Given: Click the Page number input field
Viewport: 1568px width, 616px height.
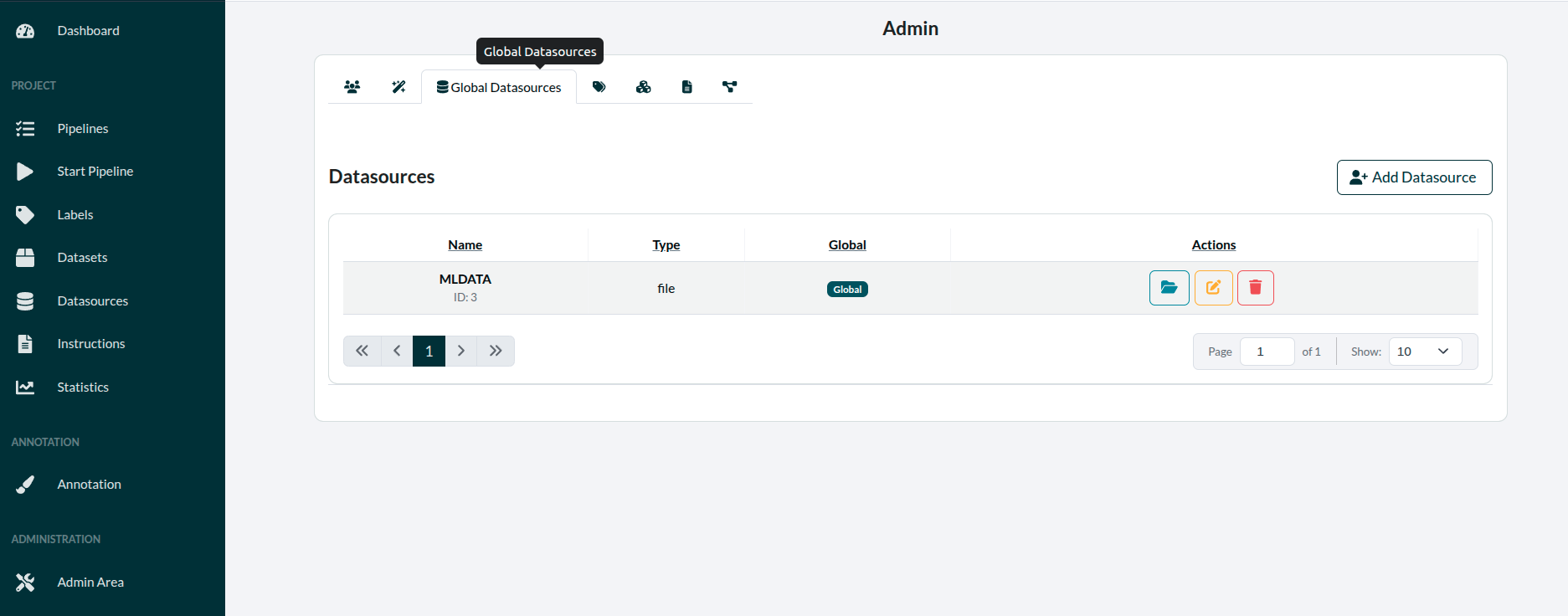Looking at the screenshot, I should 1267,352.
